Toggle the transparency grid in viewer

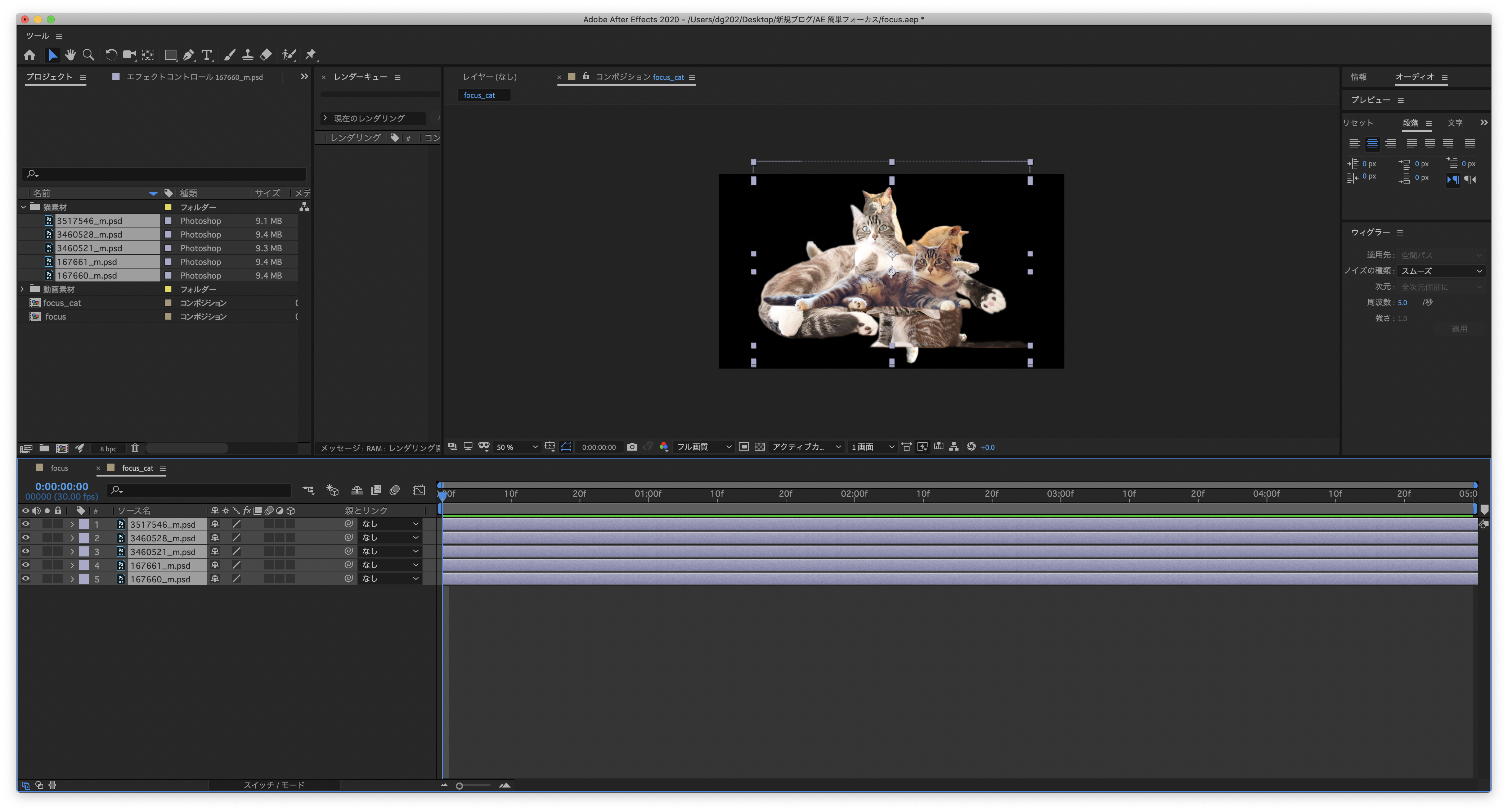click(x=759, y=447)
